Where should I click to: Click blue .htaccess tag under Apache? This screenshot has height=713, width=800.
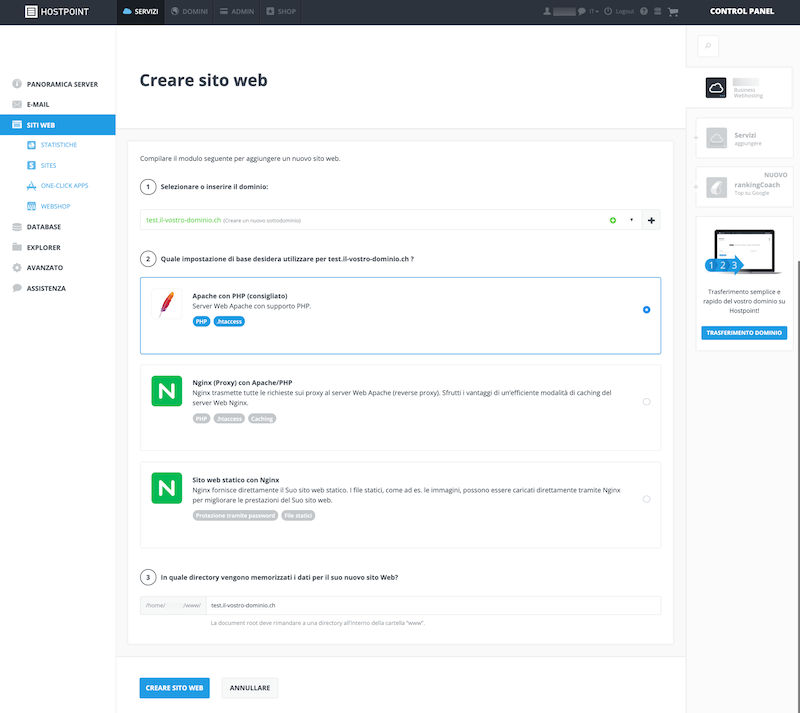[229, 322]
